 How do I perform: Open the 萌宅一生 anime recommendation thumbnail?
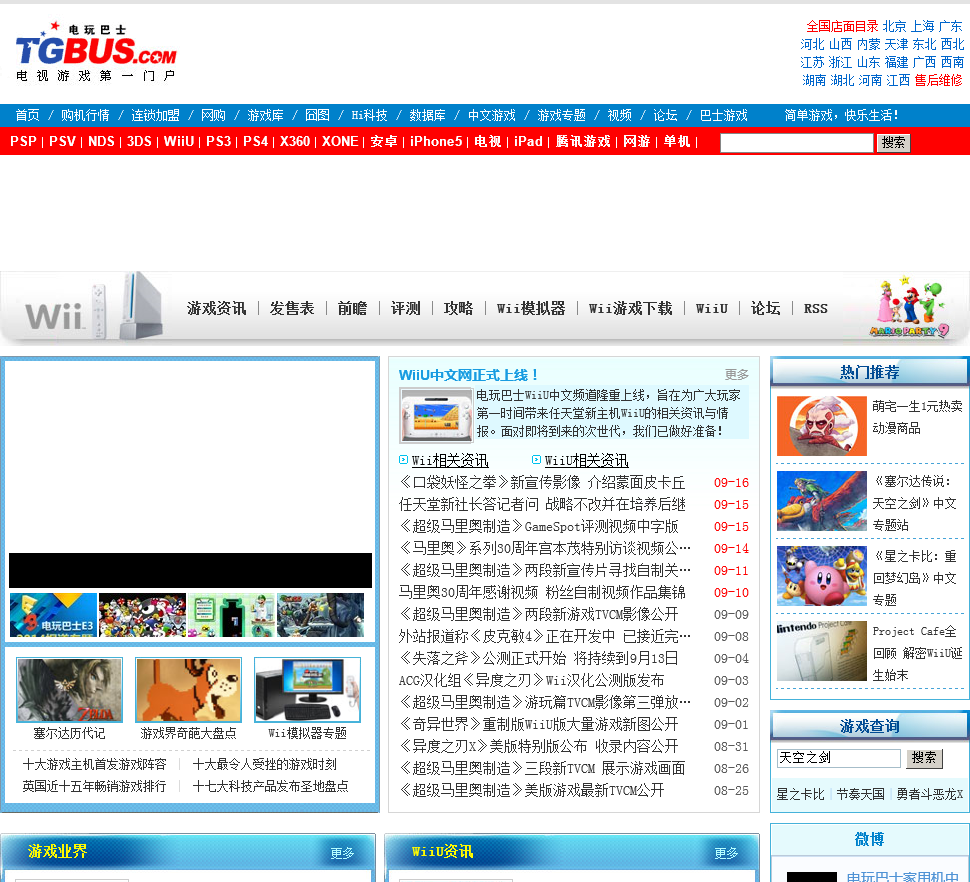click(822, 426)
